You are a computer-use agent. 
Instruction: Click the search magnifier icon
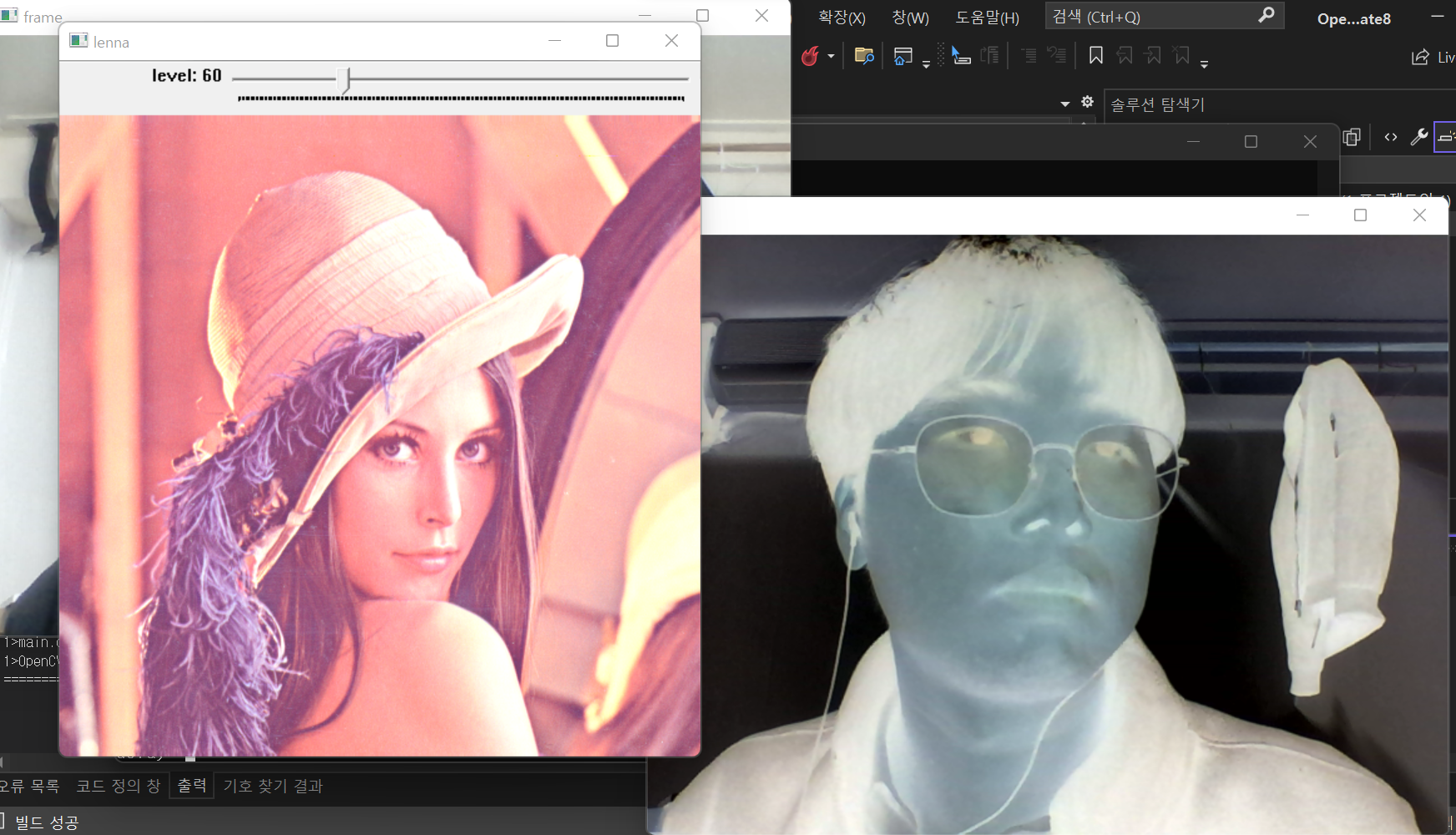[x=1266, y=15]
